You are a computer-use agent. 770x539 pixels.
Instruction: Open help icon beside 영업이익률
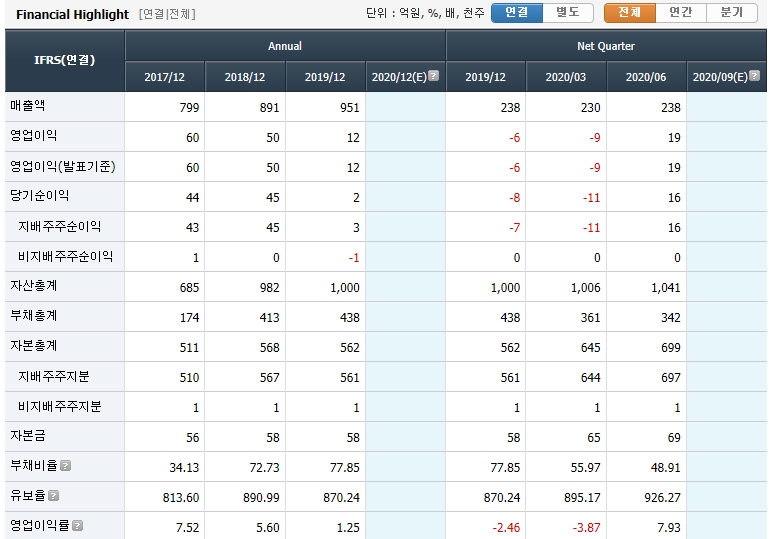(x=77, y=525)
